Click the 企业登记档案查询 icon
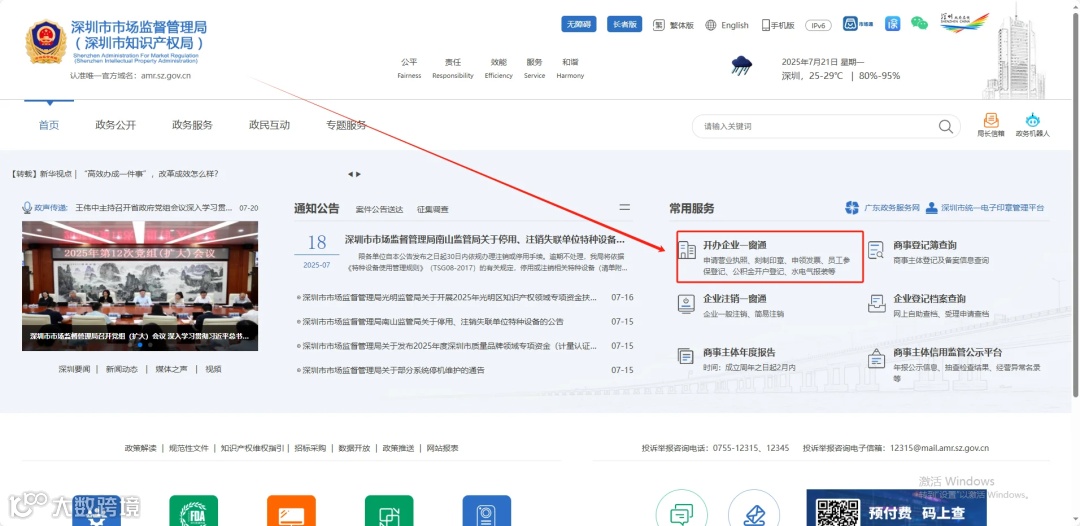 click(876, 304)
